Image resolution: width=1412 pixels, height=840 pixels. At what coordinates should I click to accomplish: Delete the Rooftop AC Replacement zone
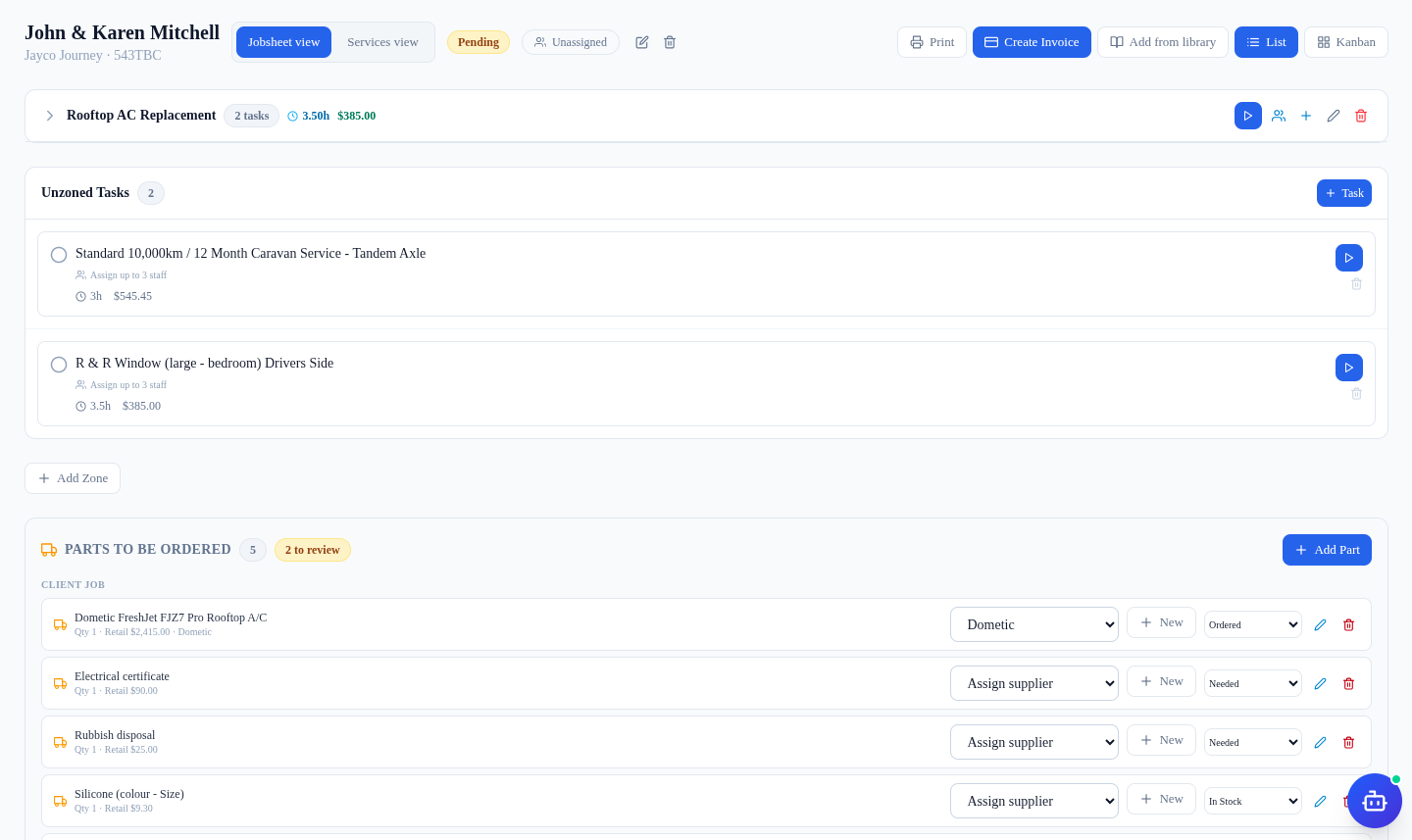[x=1361, y=116]
